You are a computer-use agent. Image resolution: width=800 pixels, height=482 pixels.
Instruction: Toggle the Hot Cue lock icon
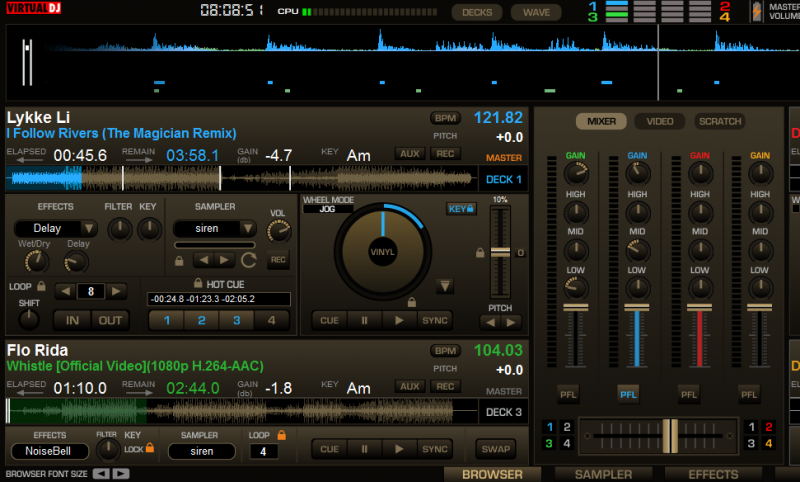click(x=198, y=283)
